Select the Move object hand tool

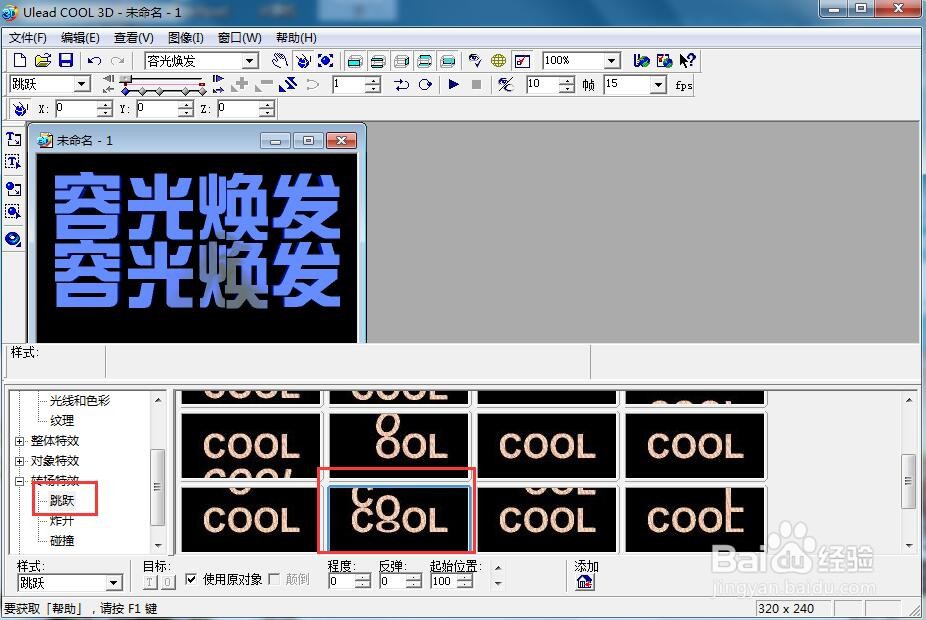pos(280,60)
